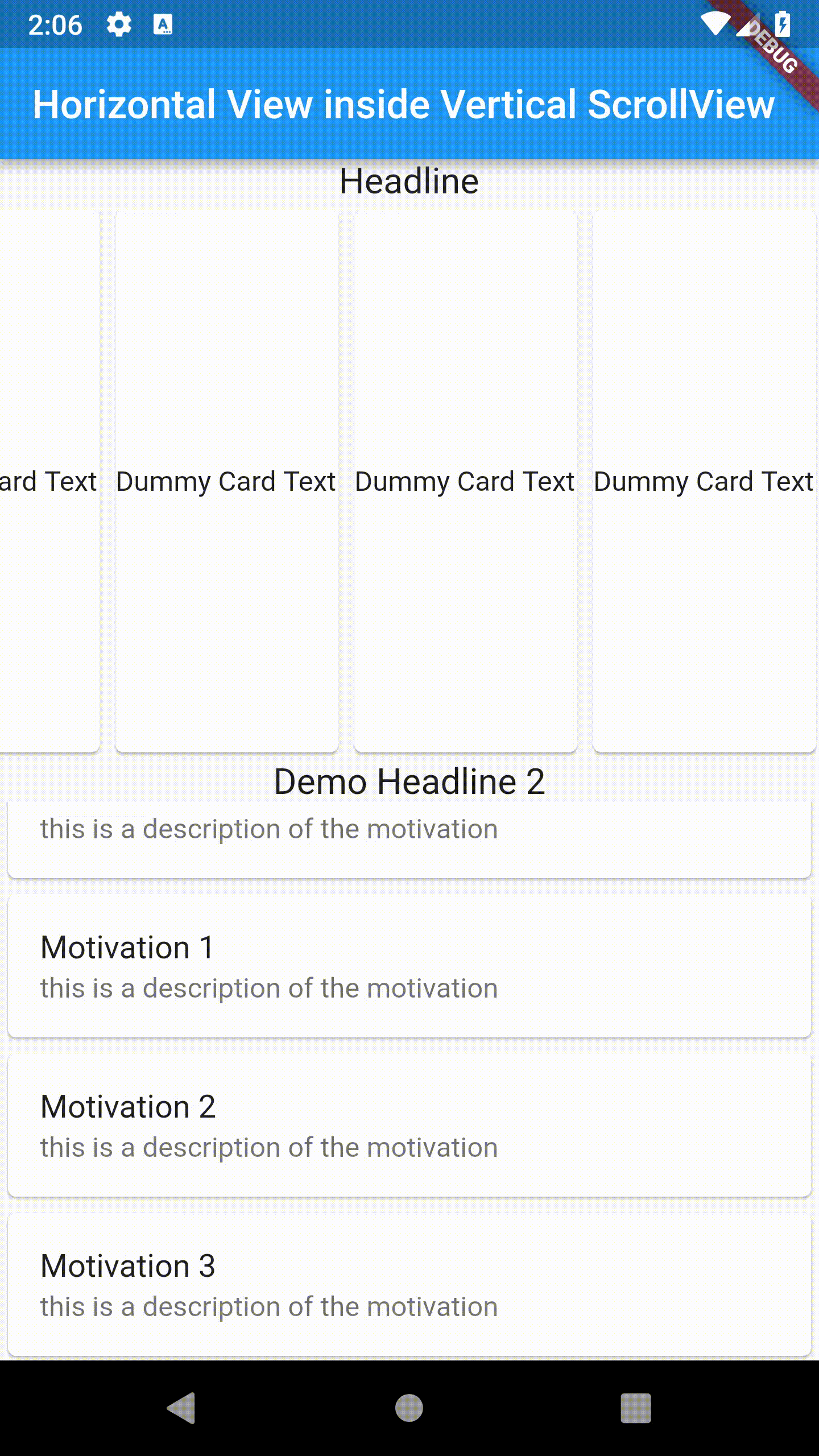Tap the battery charging icon
The height and width of the screenshot is (1456, 819).
click(x=784, y=24)
